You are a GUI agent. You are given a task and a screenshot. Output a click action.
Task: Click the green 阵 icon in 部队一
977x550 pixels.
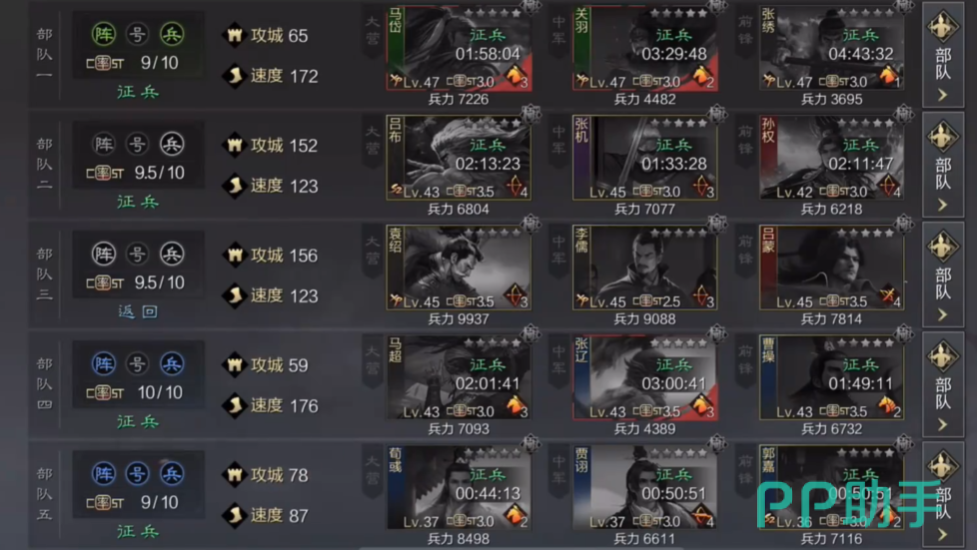(103, 34)
